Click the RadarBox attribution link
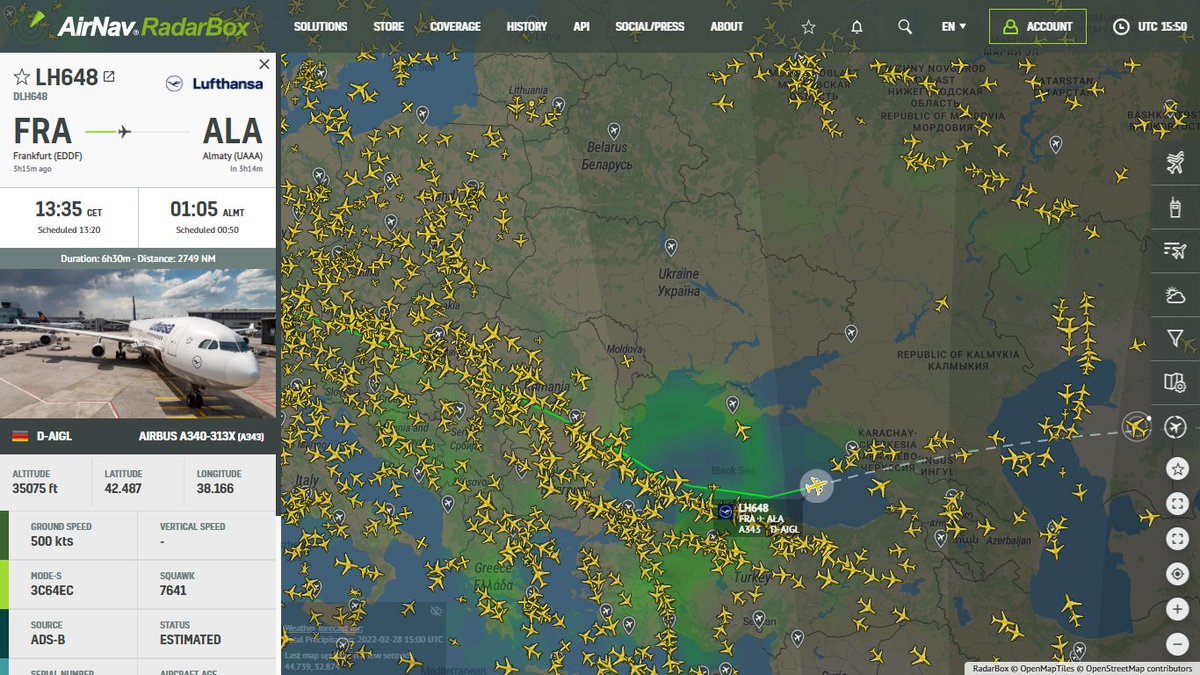Viewport: 1200px width, 675px height. tap(991, 668)
